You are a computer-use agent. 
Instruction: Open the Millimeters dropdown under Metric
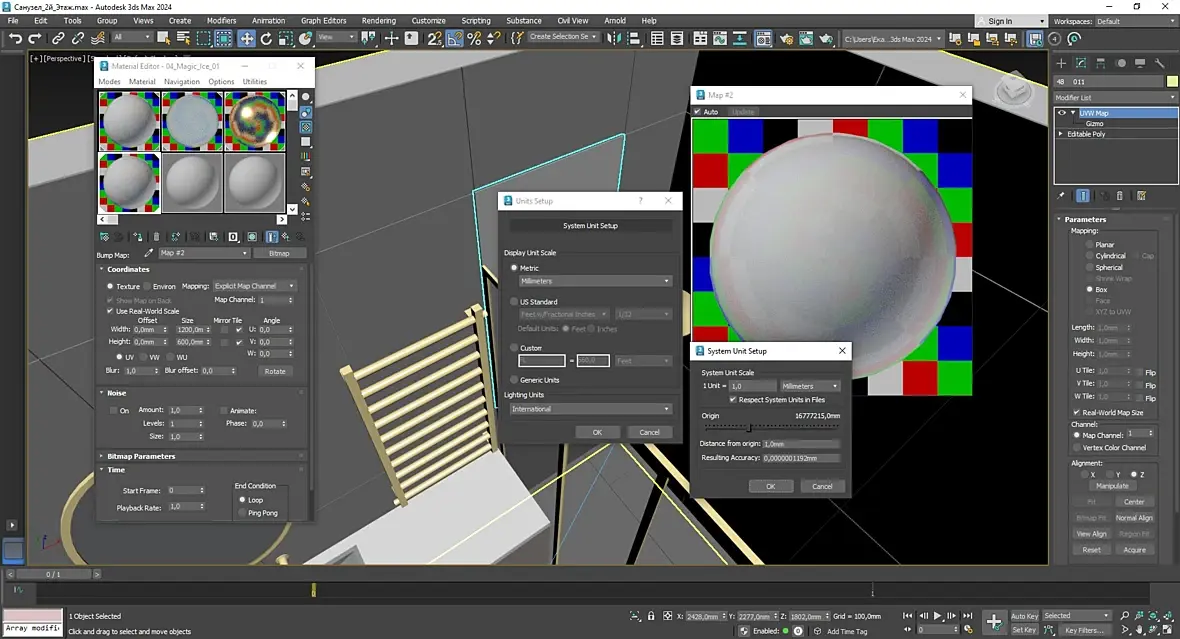595,281
